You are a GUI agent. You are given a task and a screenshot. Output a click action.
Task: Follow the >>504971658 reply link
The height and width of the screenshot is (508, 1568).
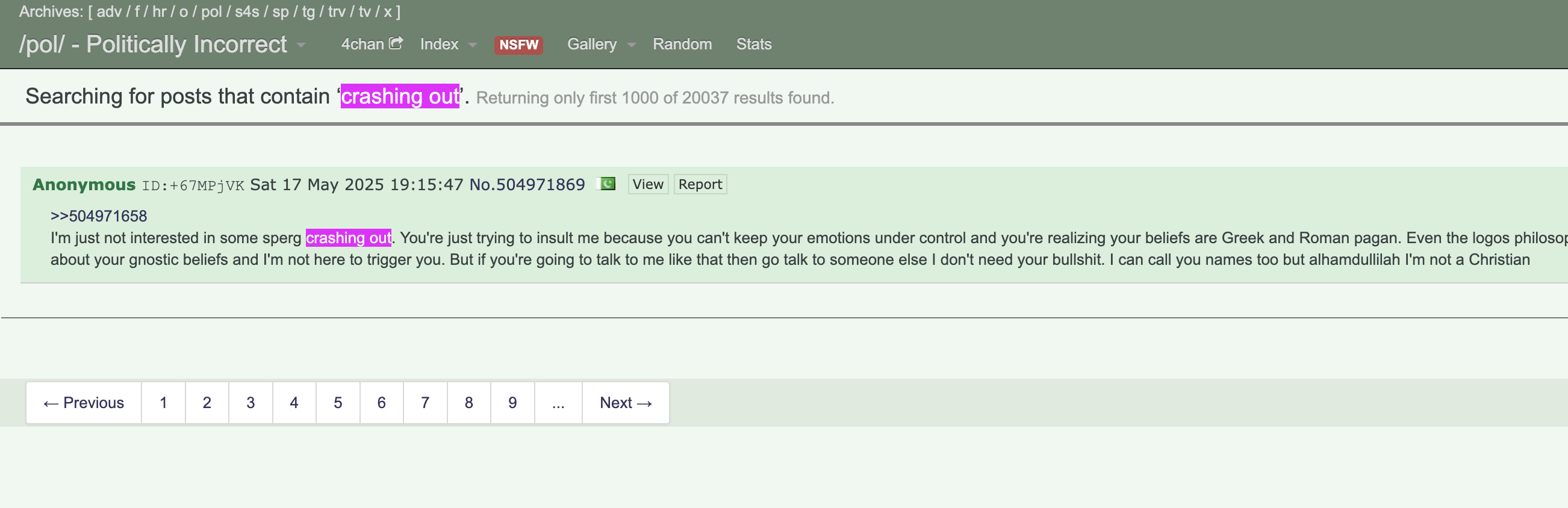tap(99, 216)
